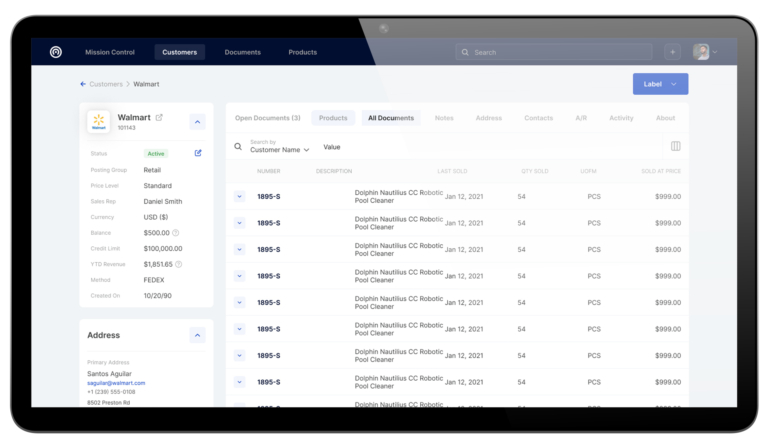Click the Walmart logo thumbnail
Image resolution: width=768 pixels, height=447 pixels.
98,121
